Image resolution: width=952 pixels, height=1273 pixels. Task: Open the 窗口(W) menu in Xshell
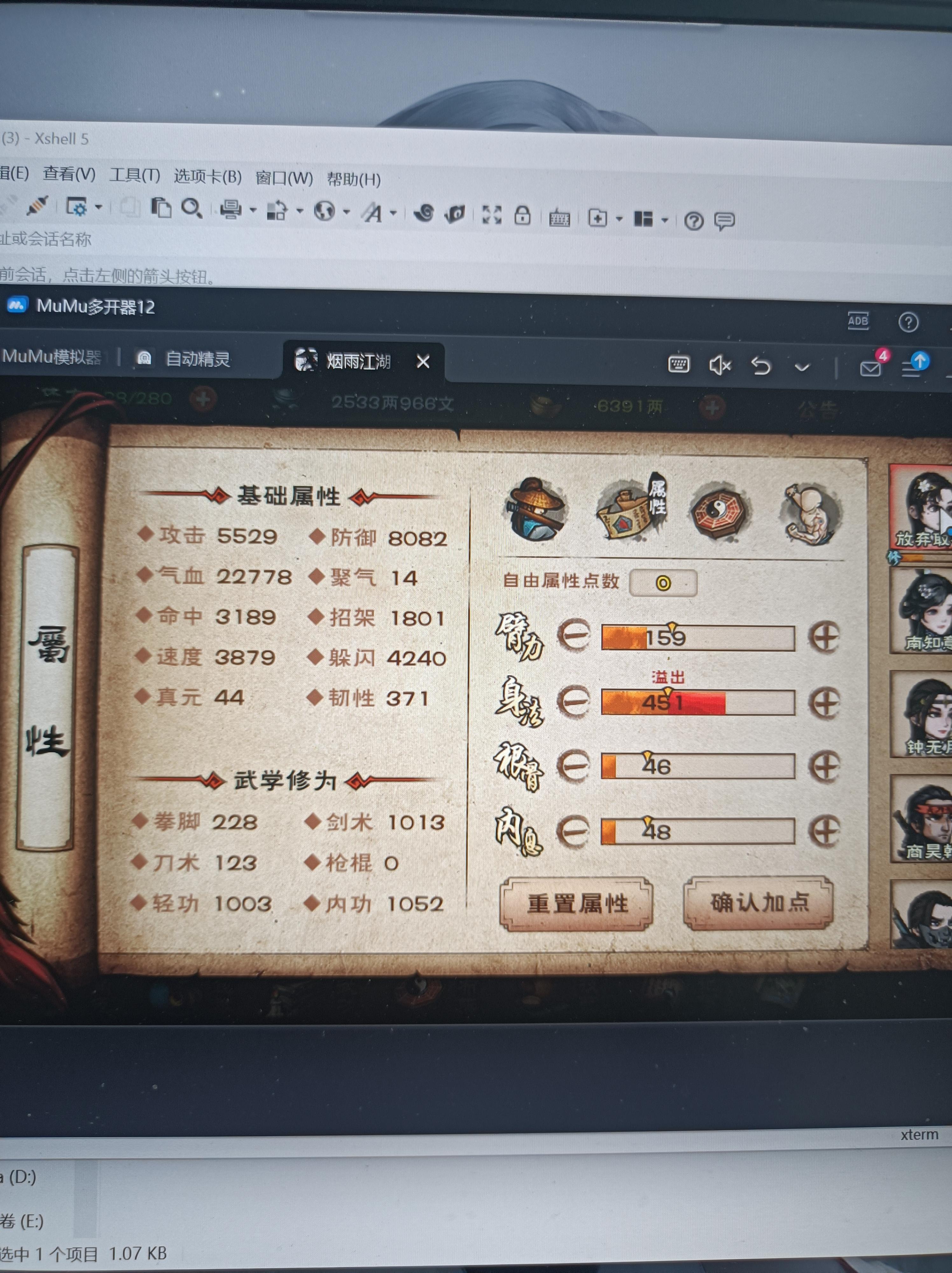tap(284, 178)
